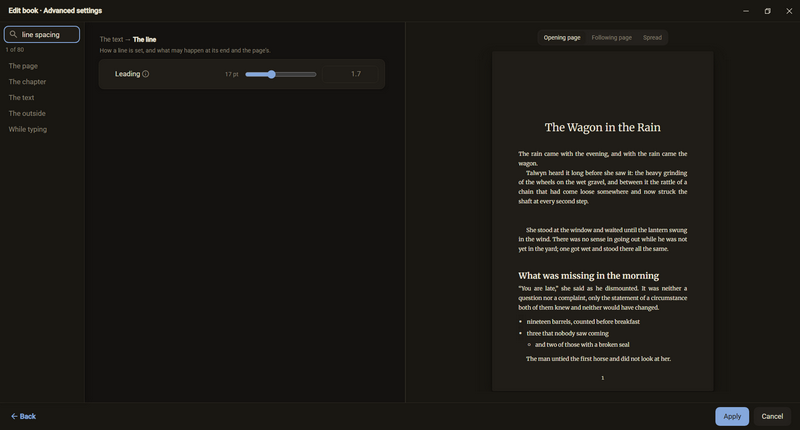Click the 17 pt value label
Screen dimensions: 800x430
(232, 74)
